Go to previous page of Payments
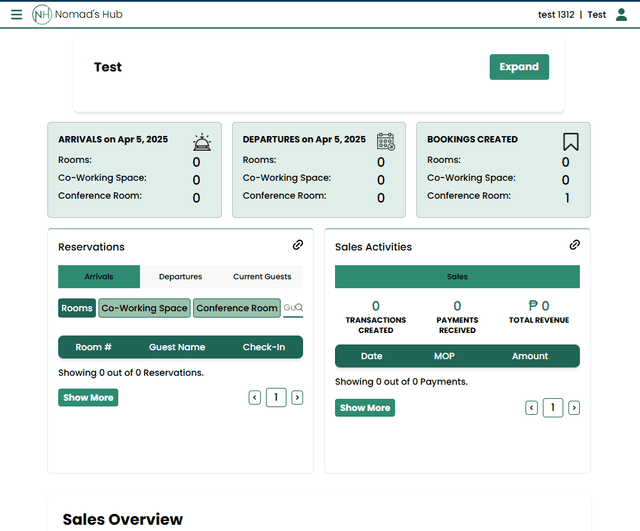This screenshot has width=640, height=531. pos(532,408)
